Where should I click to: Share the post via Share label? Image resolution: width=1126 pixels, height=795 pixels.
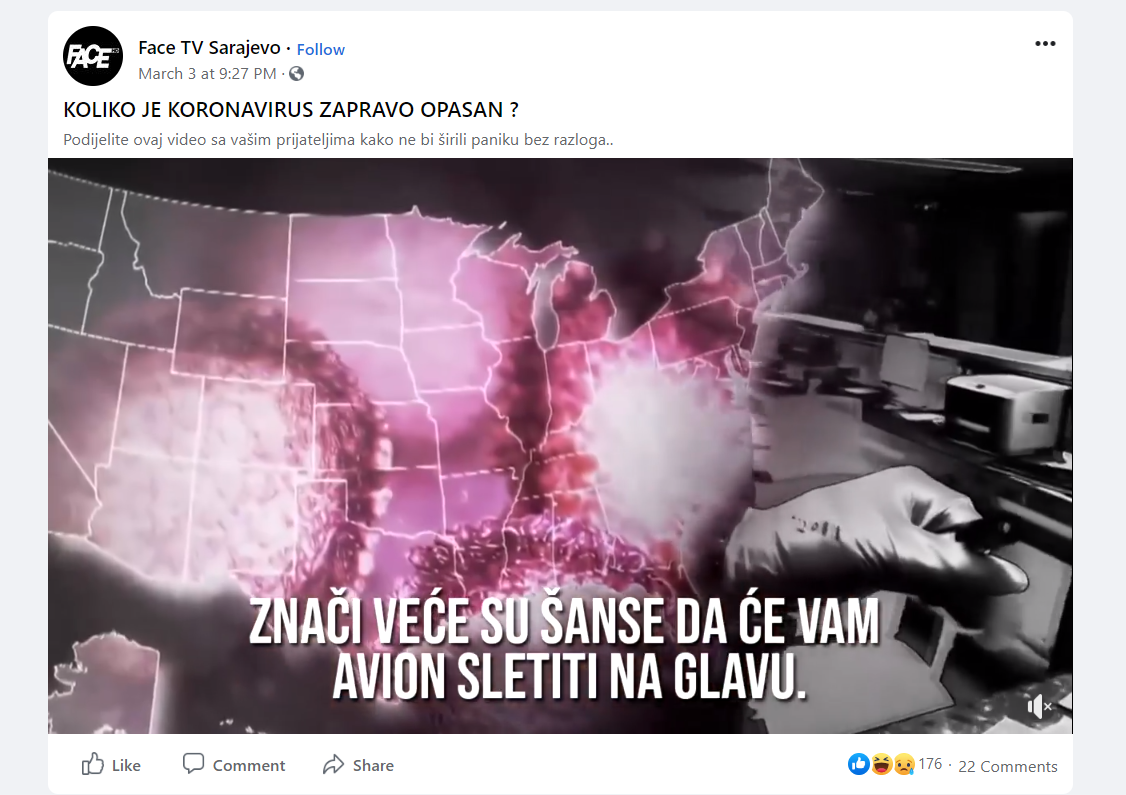pyautogui.click(x=373, y=766)
